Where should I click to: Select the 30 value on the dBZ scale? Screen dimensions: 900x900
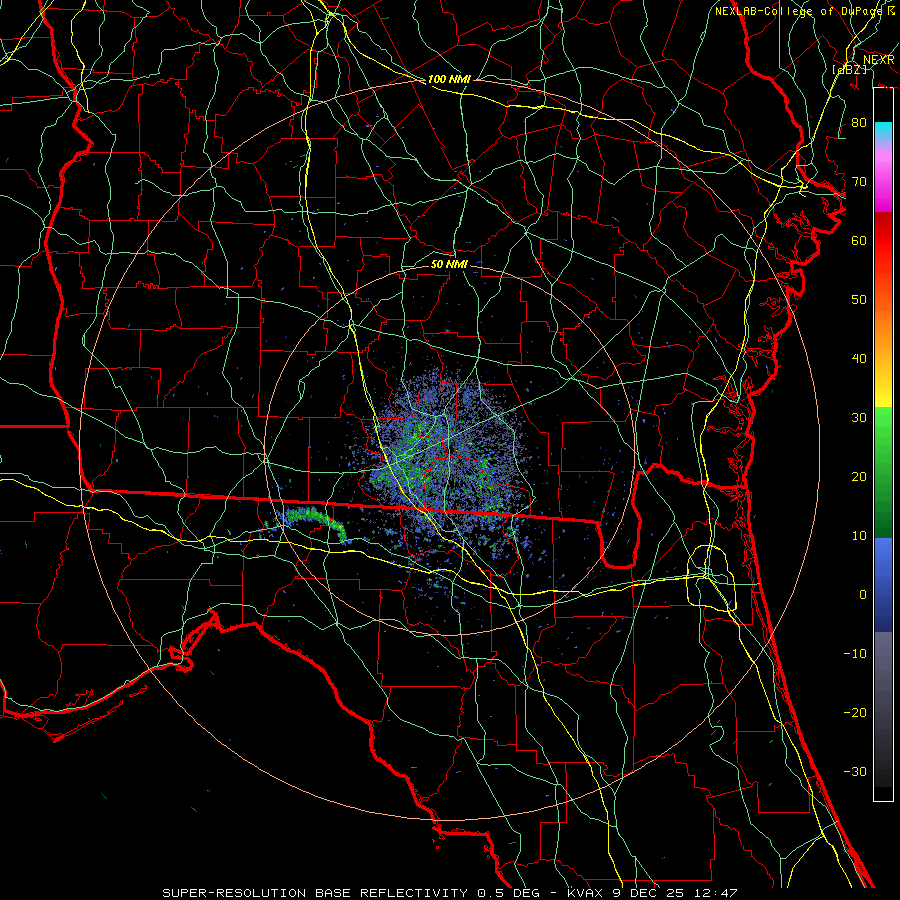click(859, 417)
